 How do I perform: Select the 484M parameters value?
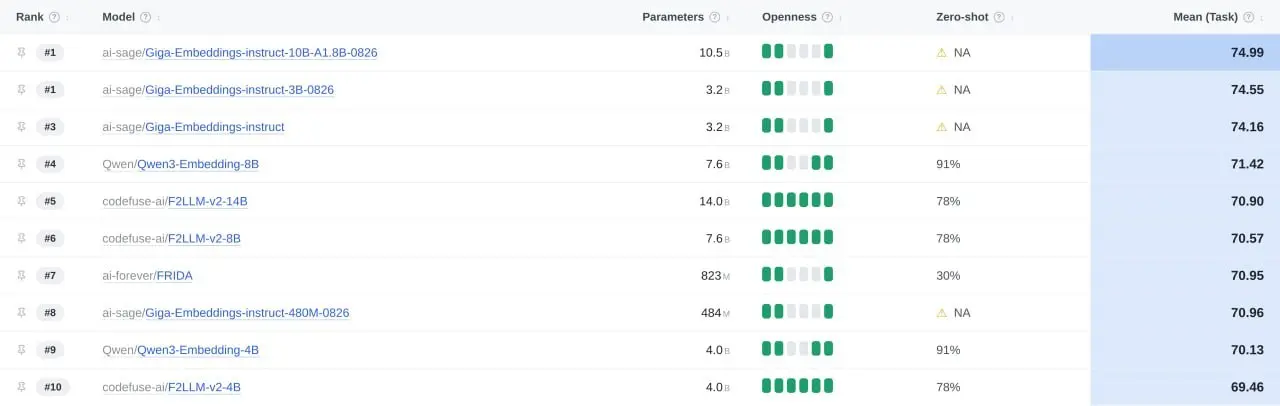tap(716, 313)
